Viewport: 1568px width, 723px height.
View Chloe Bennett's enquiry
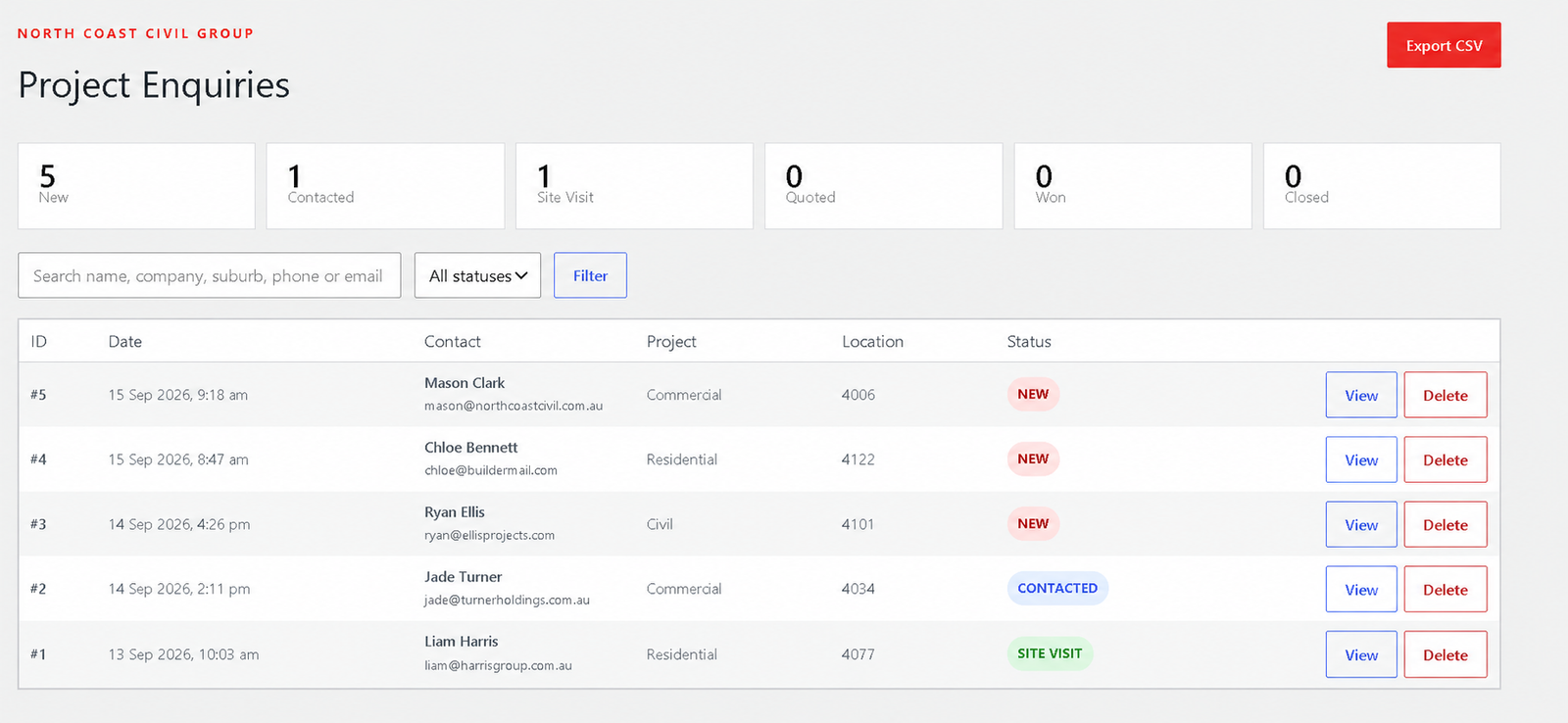click(x=1361, y=459)
